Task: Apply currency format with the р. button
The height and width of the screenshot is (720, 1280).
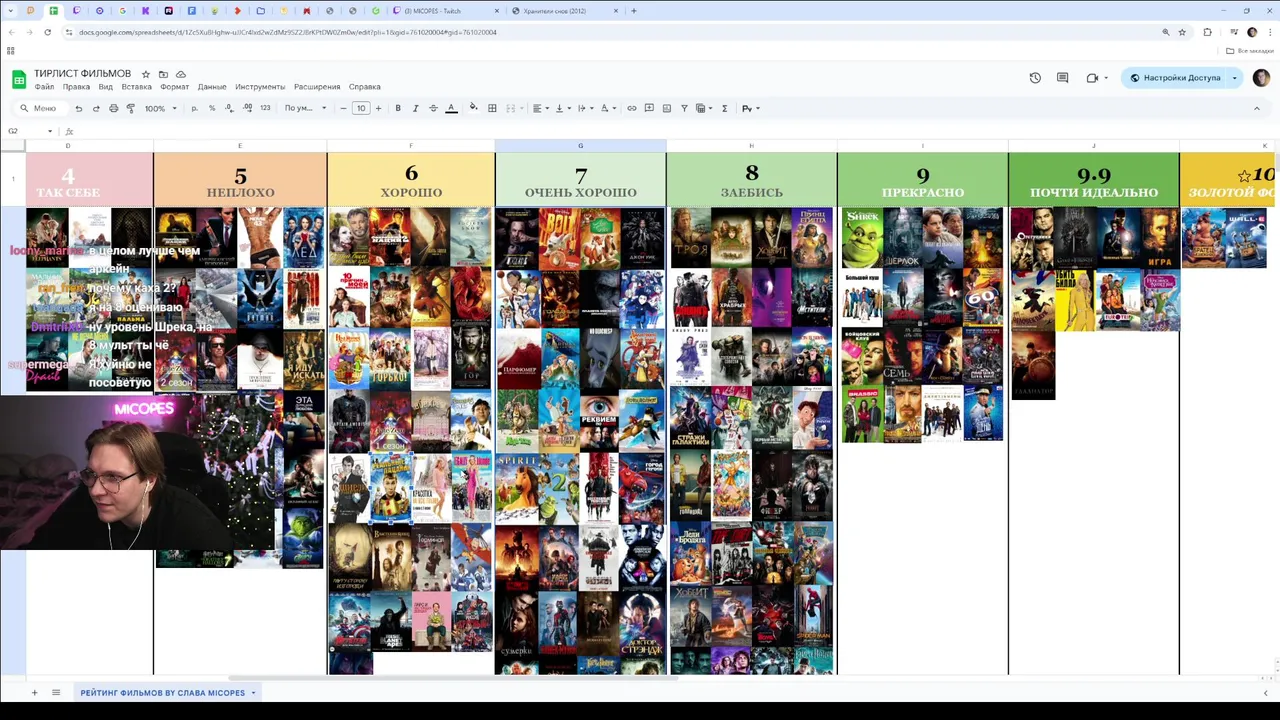Action: tap(194, 108)
